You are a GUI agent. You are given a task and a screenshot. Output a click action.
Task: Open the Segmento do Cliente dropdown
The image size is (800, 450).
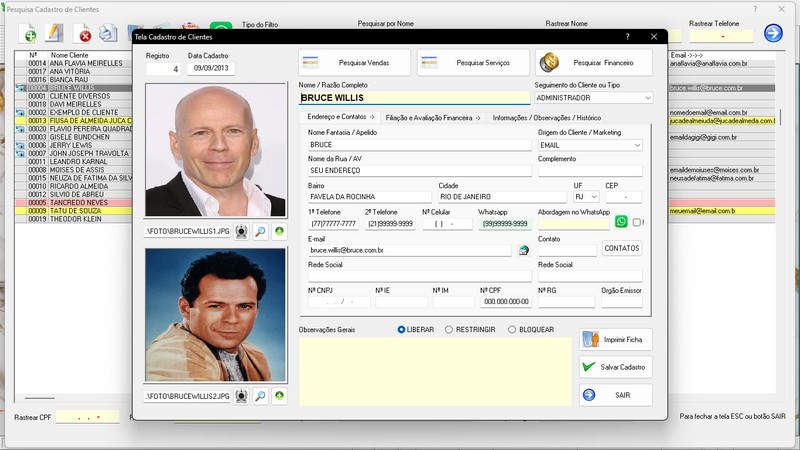647,98
